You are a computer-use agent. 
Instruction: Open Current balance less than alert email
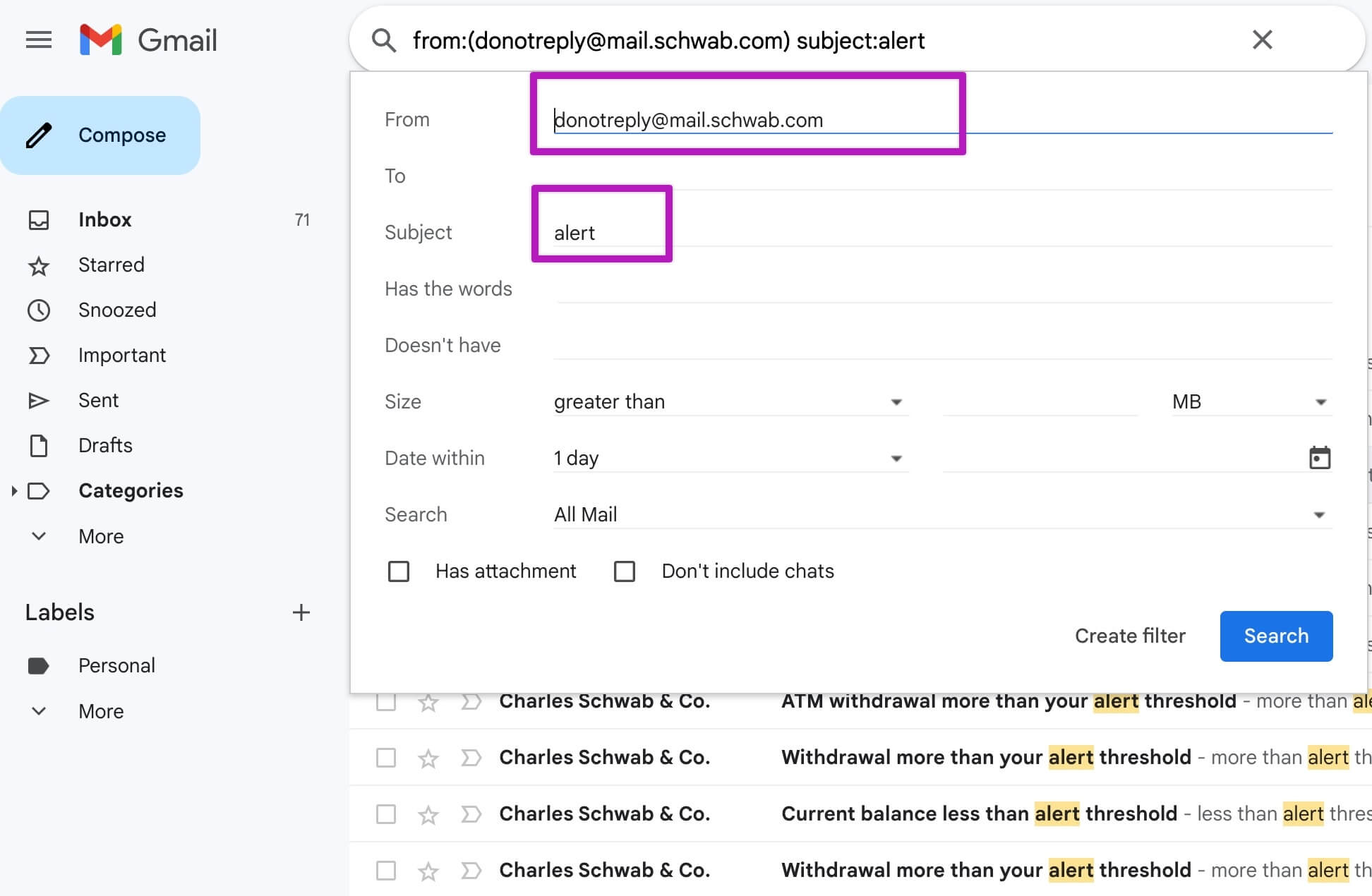coord(979,813)
